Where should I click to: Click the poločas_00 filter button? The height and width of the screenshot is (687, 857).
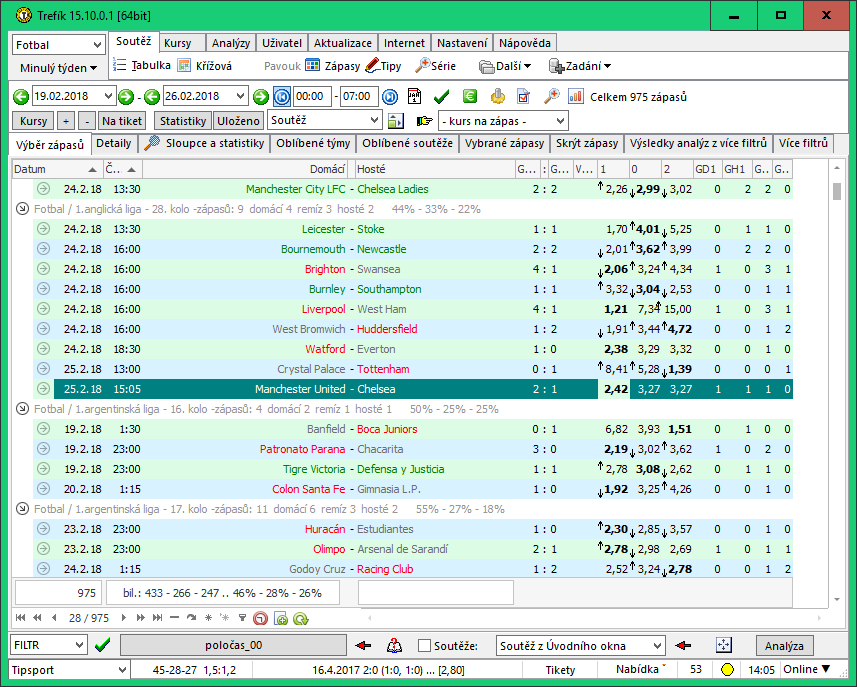pyautogui.click(x=233, y=645)
